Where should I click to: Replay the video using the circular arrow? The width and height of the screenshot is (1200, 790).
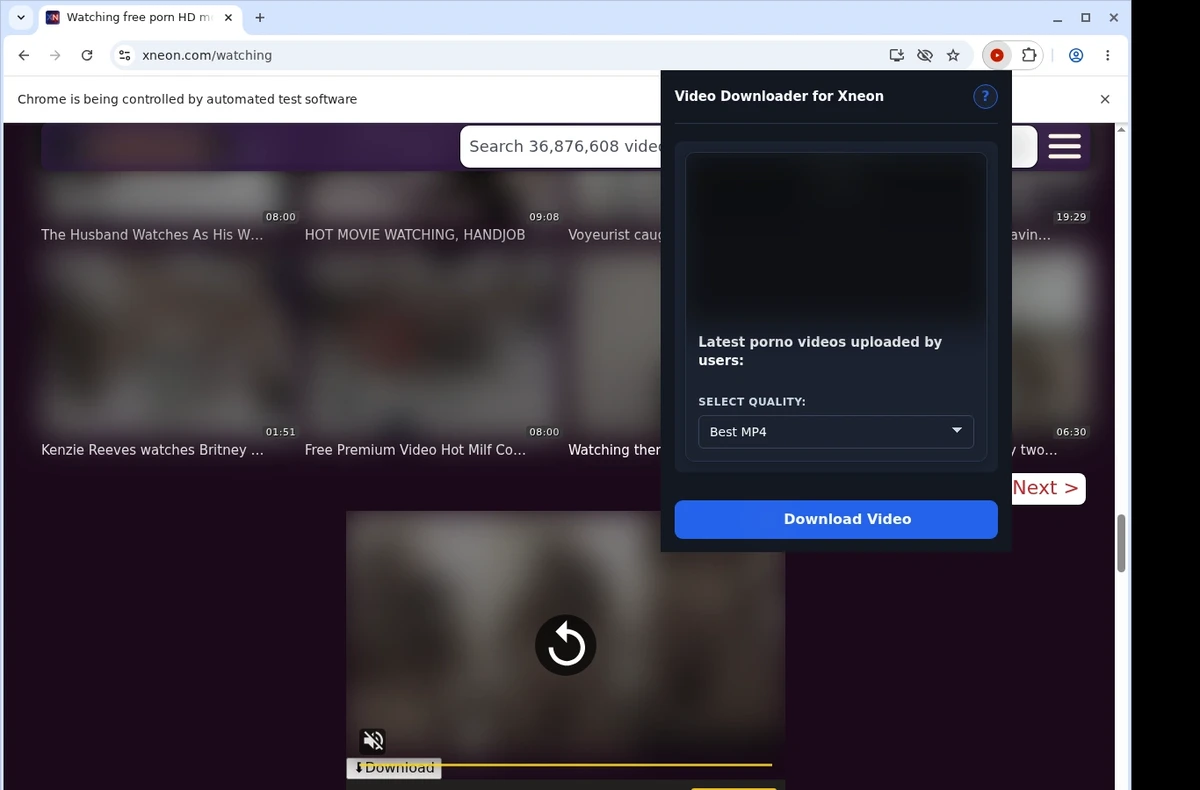click(566, 645)
